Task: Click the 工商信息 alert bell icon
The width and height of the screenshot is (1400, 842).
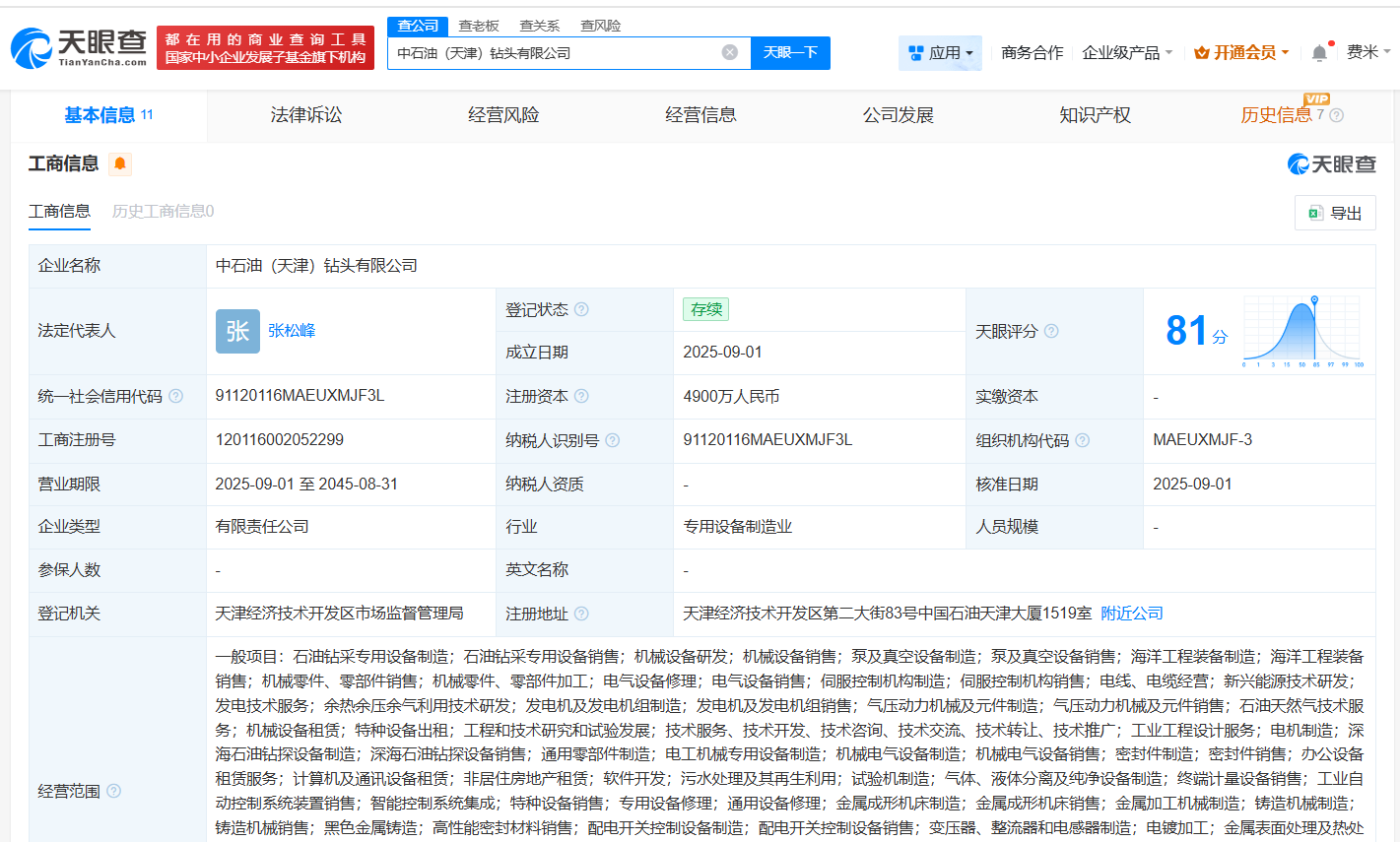Action: (118, 163)
